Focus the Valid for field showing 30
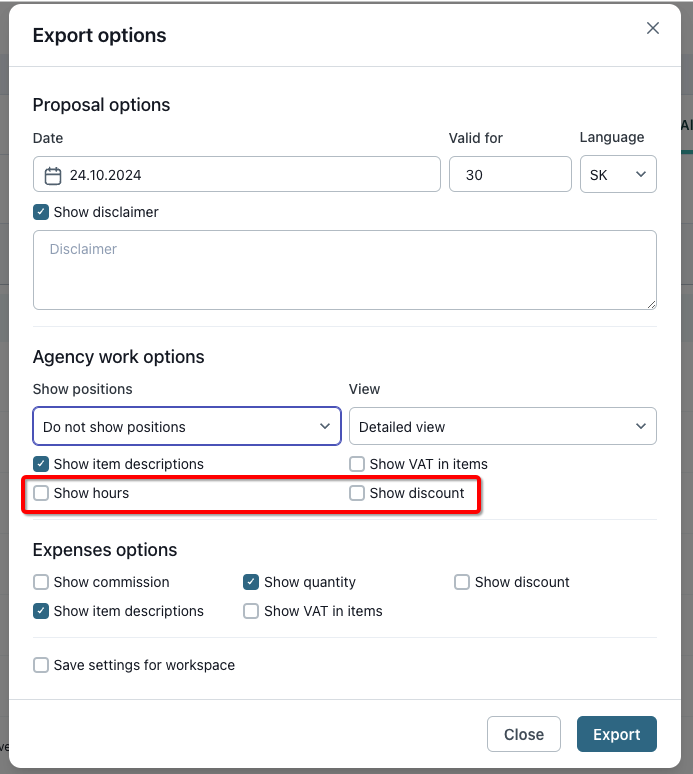Screen dimensions: 693x774 [x=510, y=174]
